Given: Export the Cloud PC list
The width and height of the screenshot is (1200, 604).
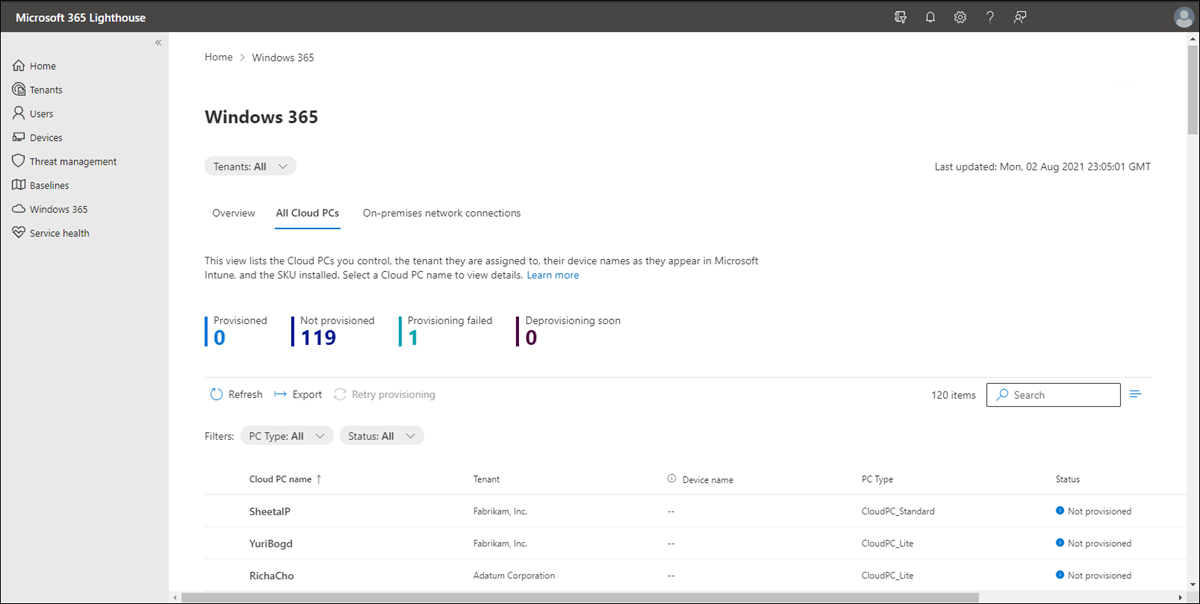Looking at the screenshot, I should pyautogui.click(x=298, y=395).
